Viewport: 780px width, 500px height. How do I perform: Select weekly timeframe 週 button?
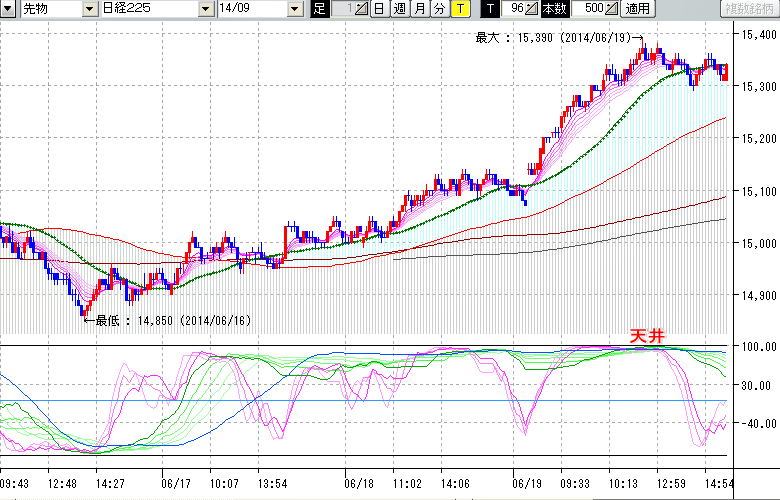pos(399,9)
